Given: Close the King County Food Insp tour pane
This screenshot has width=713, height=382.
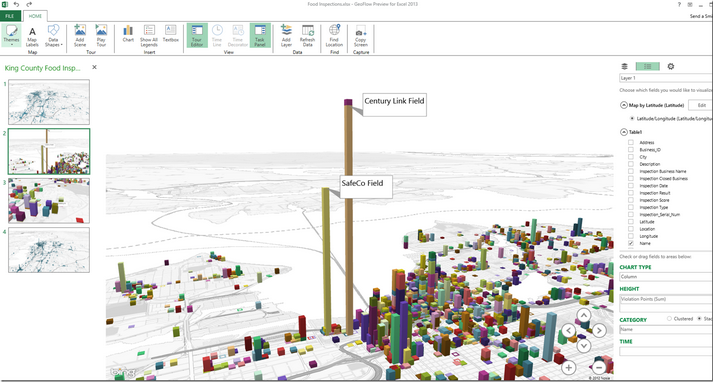Looking at the screenshot, I should [94, 67].
